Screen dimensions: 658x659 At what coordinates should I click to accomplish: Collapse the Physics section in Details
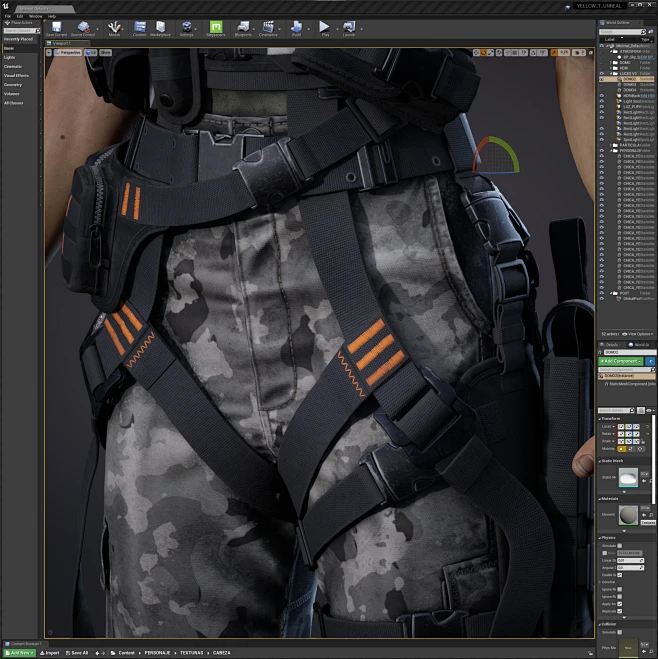point(600,538)
